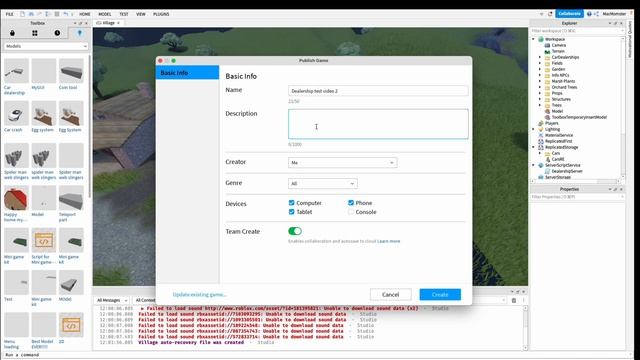This screenshot has height=360, width=640.
Task: Select the Coin tool model thumbnail
Action: (x=71, y=71)
